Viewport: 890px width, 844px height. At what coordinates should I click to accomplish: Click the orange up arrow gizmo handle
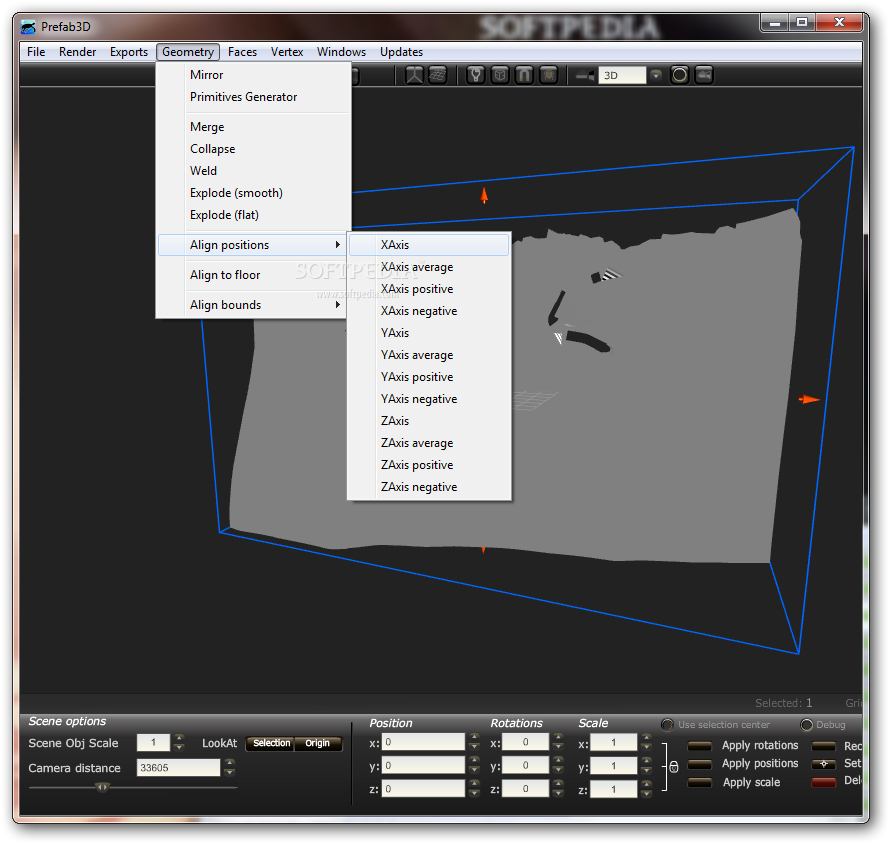pos(484,196)
